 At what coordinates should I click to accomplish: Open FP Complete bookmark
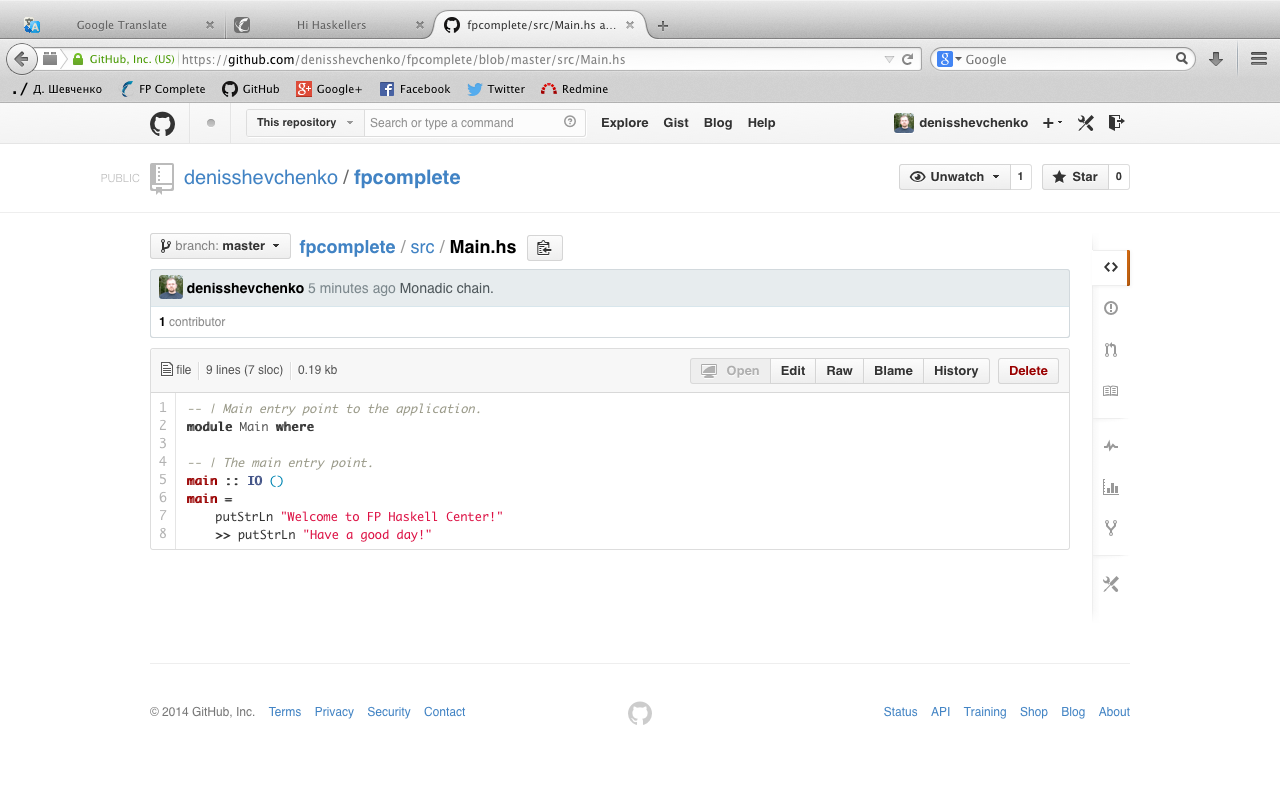tap(162, 89)
